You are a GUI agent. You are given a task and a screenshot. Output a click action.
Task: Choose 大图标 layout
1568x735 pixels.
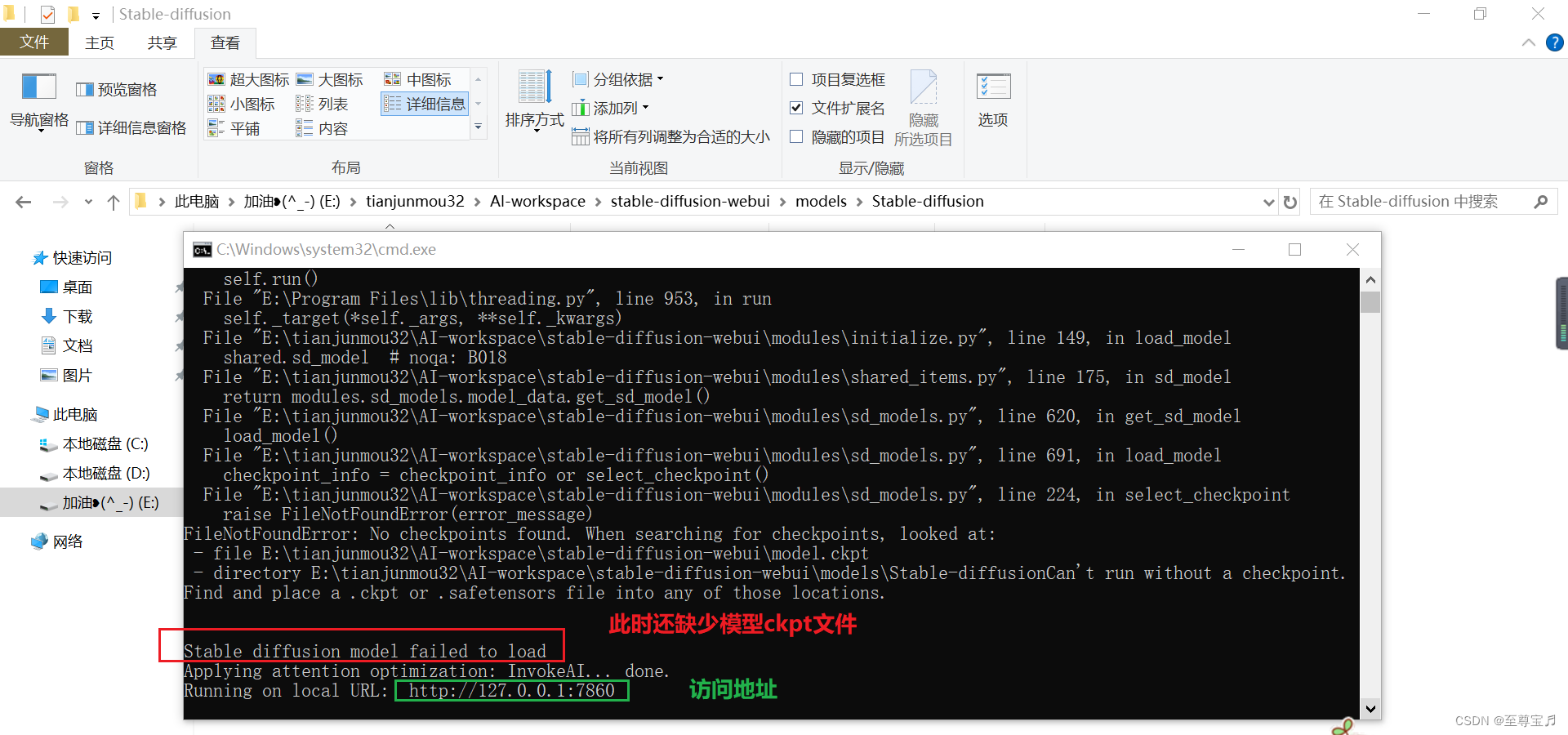tap(329, 80)
